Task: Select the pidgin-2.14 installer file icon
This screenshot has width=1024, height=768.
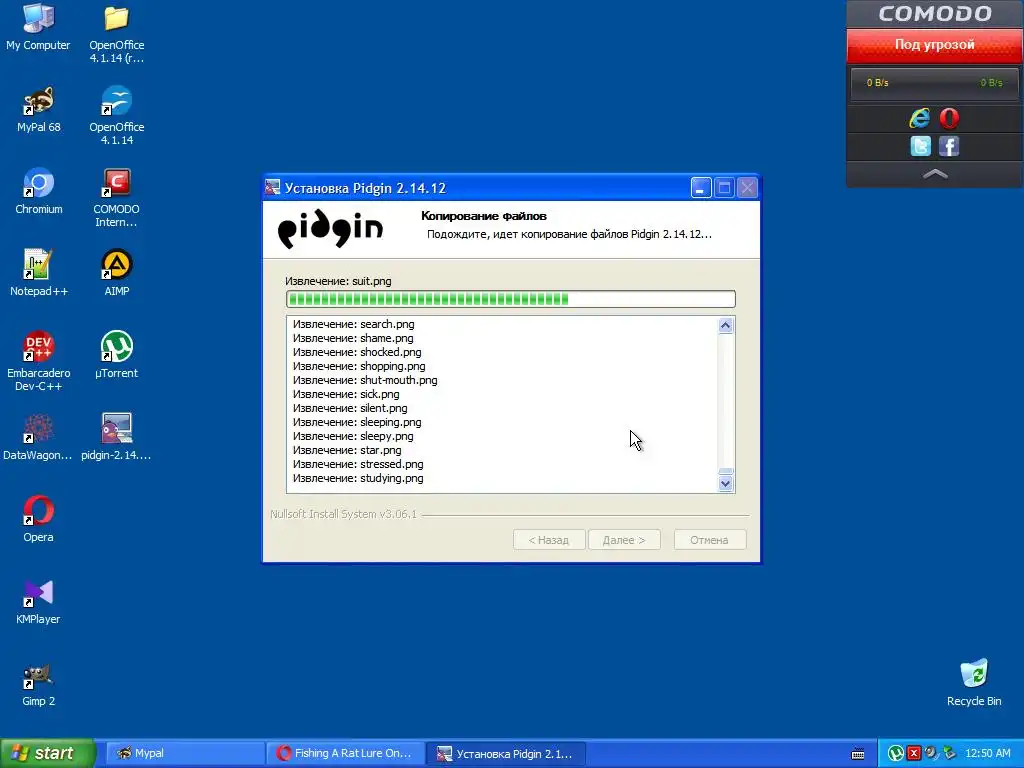Action: 116,438
